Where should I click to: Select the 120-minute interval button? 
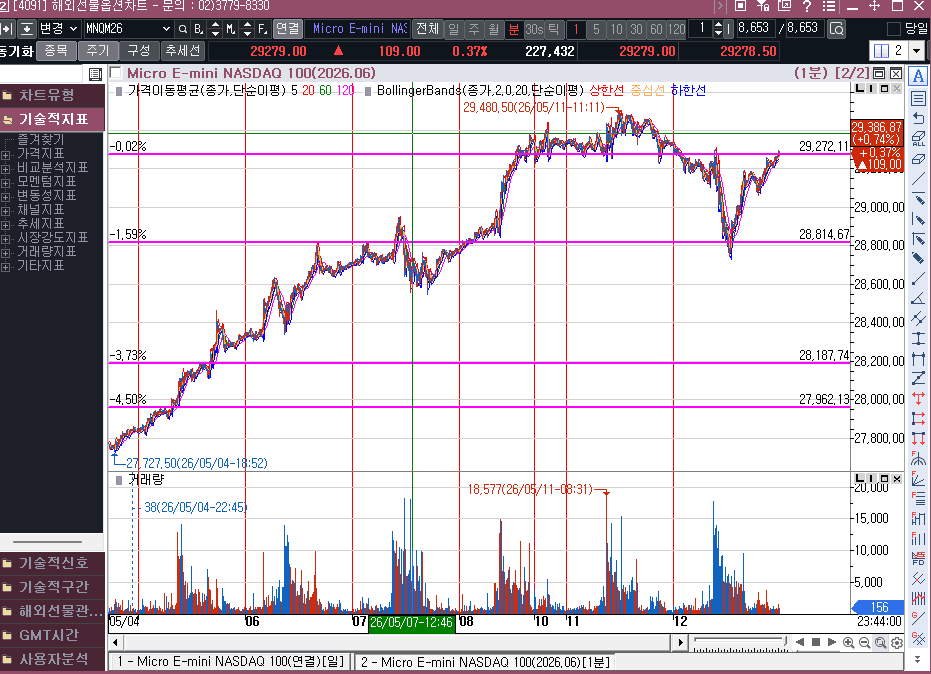[676, 29]
